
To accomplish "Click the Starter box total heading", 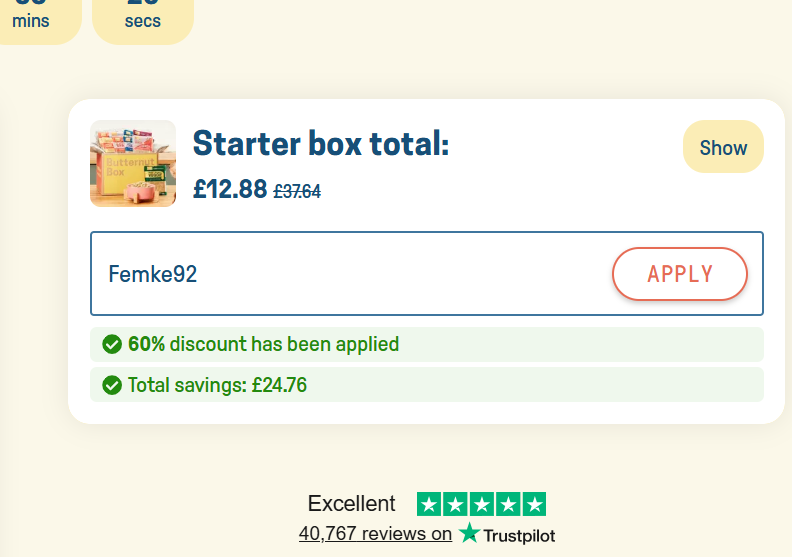I will click(x=321, y=144).
